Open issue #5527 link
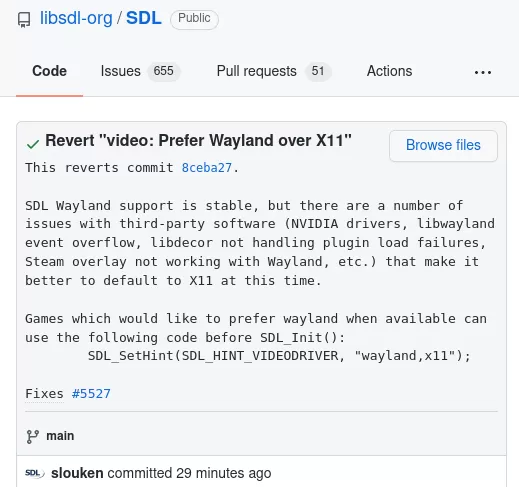519x487 pixels. (x=91, y=394)
